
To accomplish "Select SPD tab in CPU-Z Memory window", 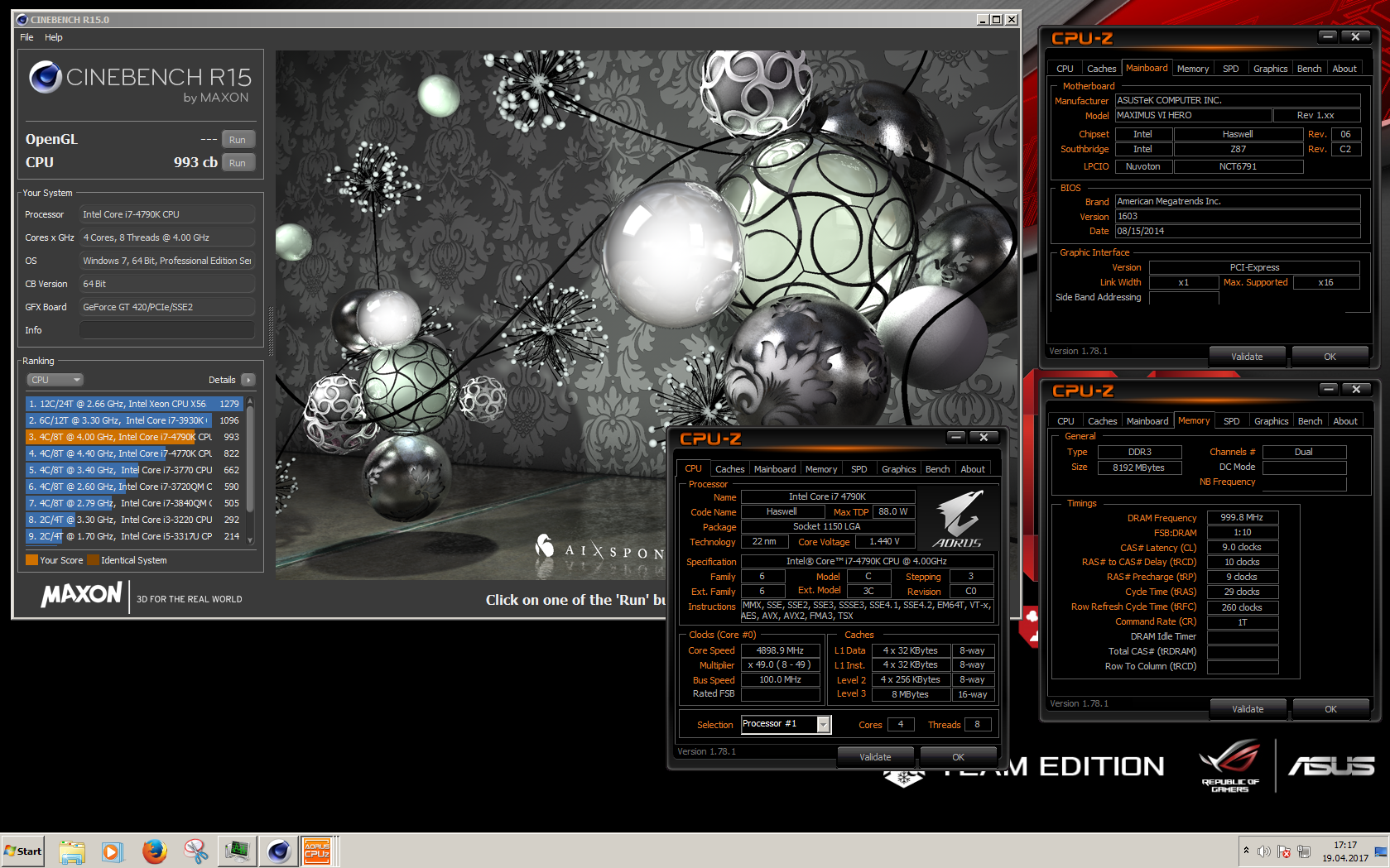I will [x=1231, y=421].
